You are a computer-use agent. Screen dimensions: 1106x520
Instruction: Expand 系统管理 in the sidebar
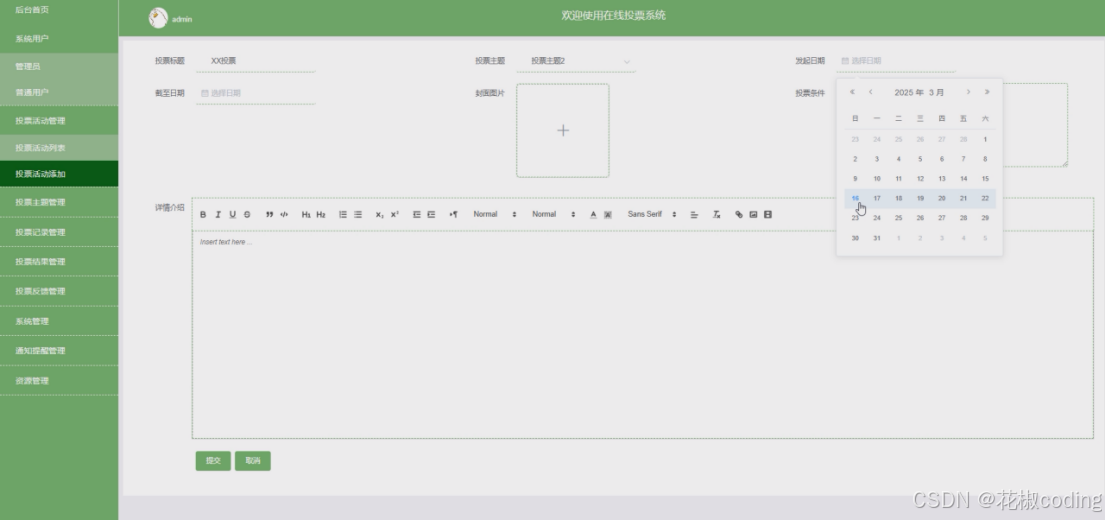59,322
